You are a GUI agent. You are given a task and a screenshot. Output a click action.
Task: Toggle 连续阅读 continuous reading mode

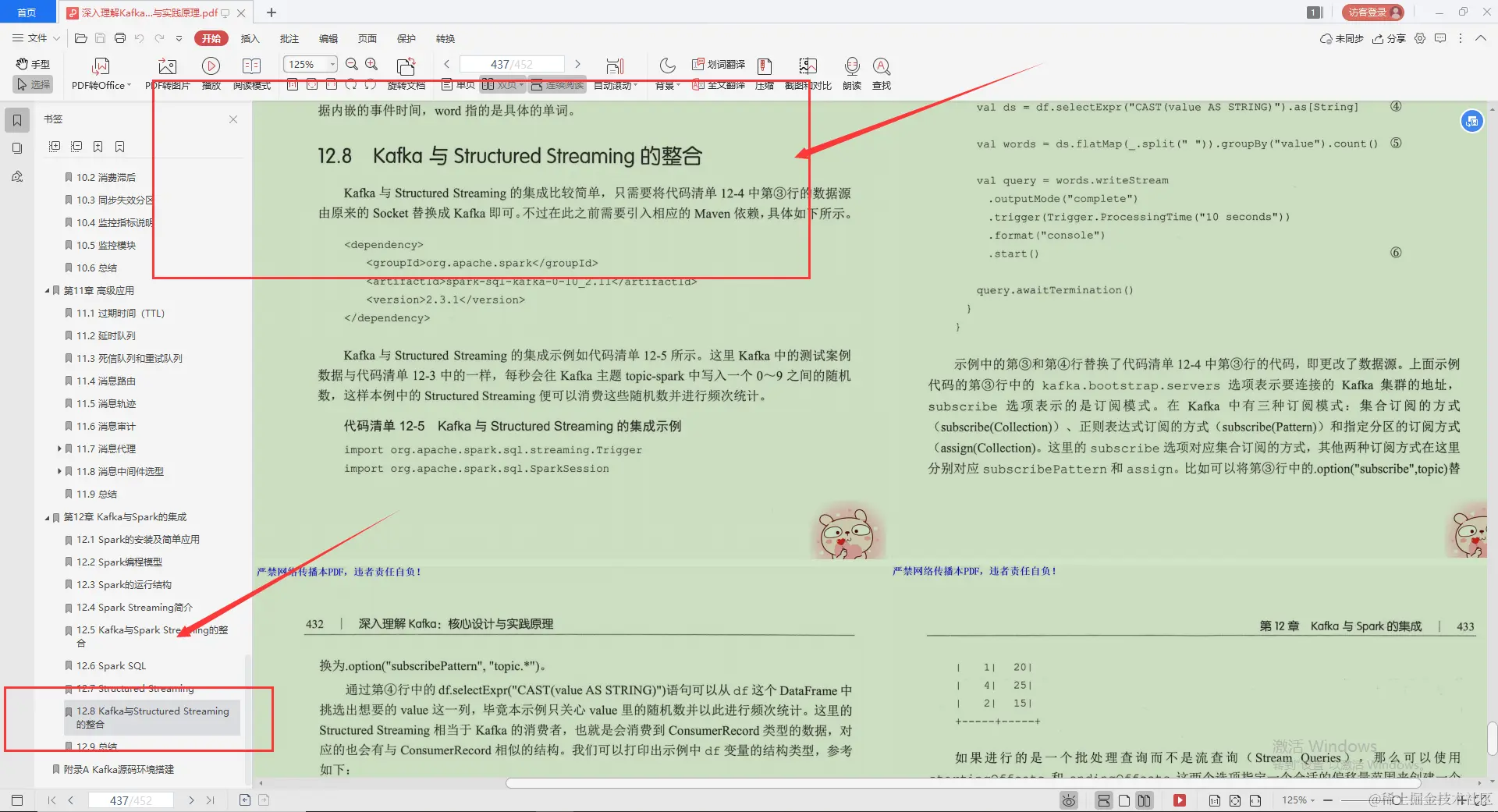[x=556, y=84]
